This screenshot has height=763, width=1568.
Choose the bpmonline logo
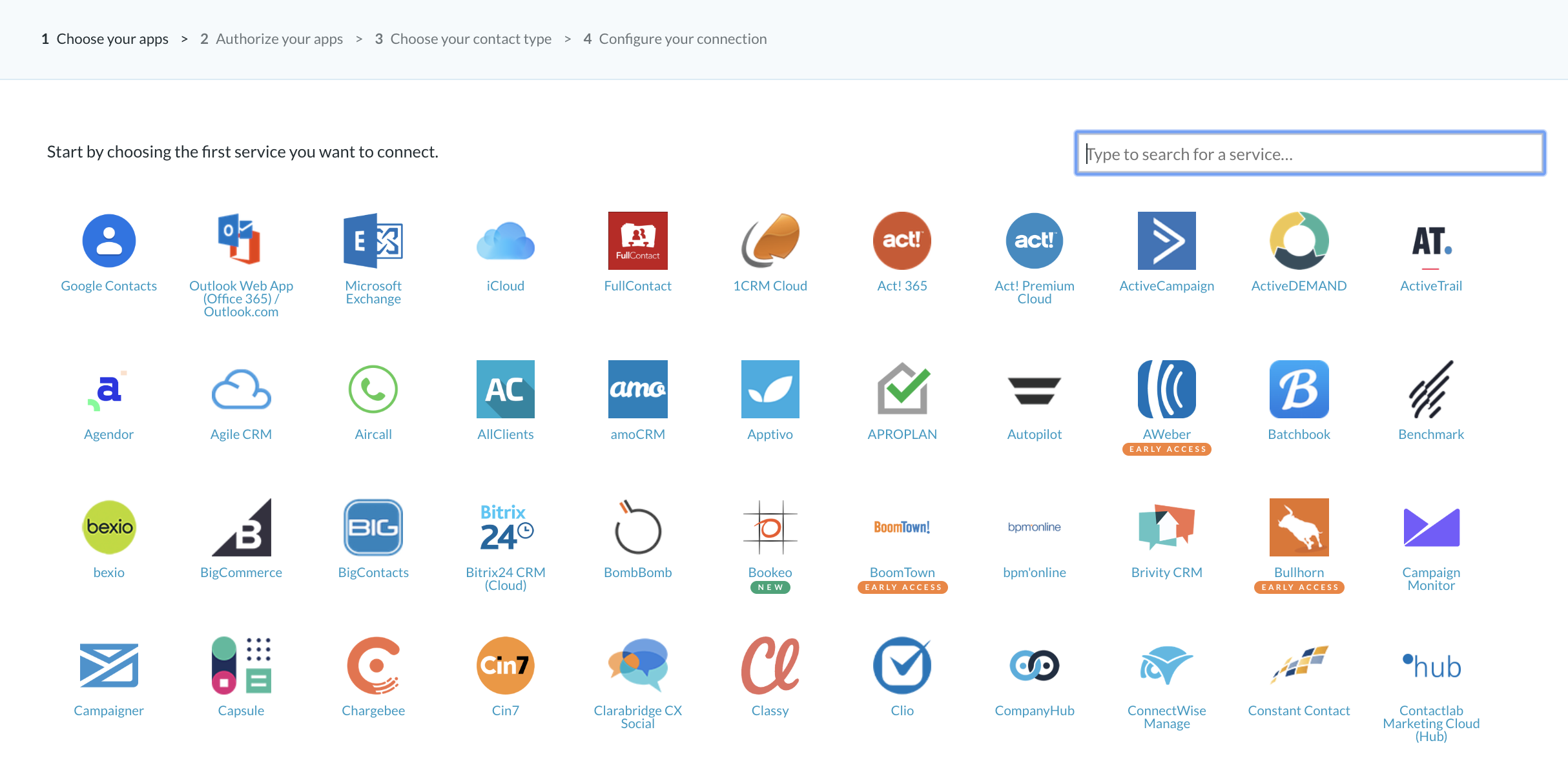pyautogui.click(x=1035, y=527)
